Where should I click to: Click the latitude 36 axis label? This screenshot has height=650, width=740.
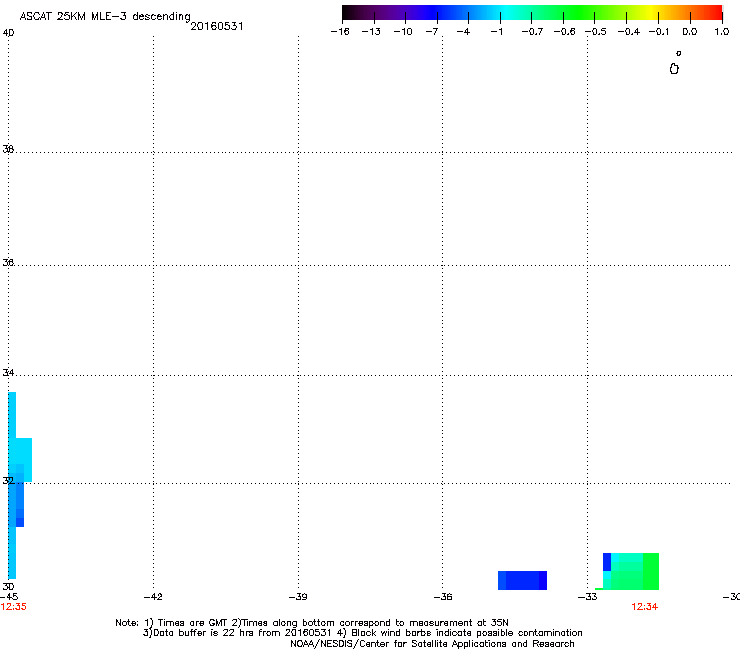pyautogui.click(x=8, y=262)
